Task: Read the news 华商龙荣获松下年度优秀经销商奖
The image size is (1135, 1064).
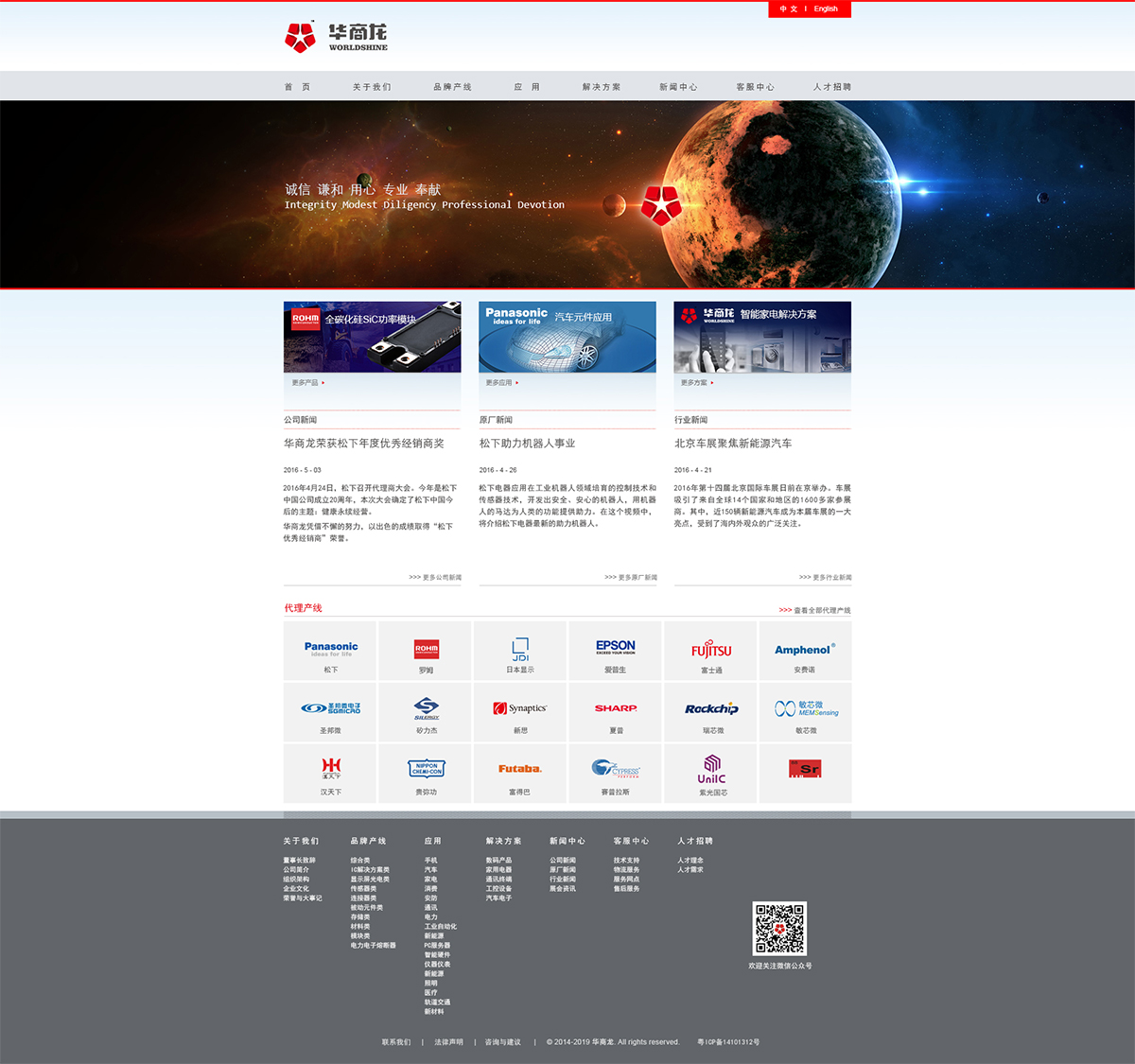Action: [364, 444]
